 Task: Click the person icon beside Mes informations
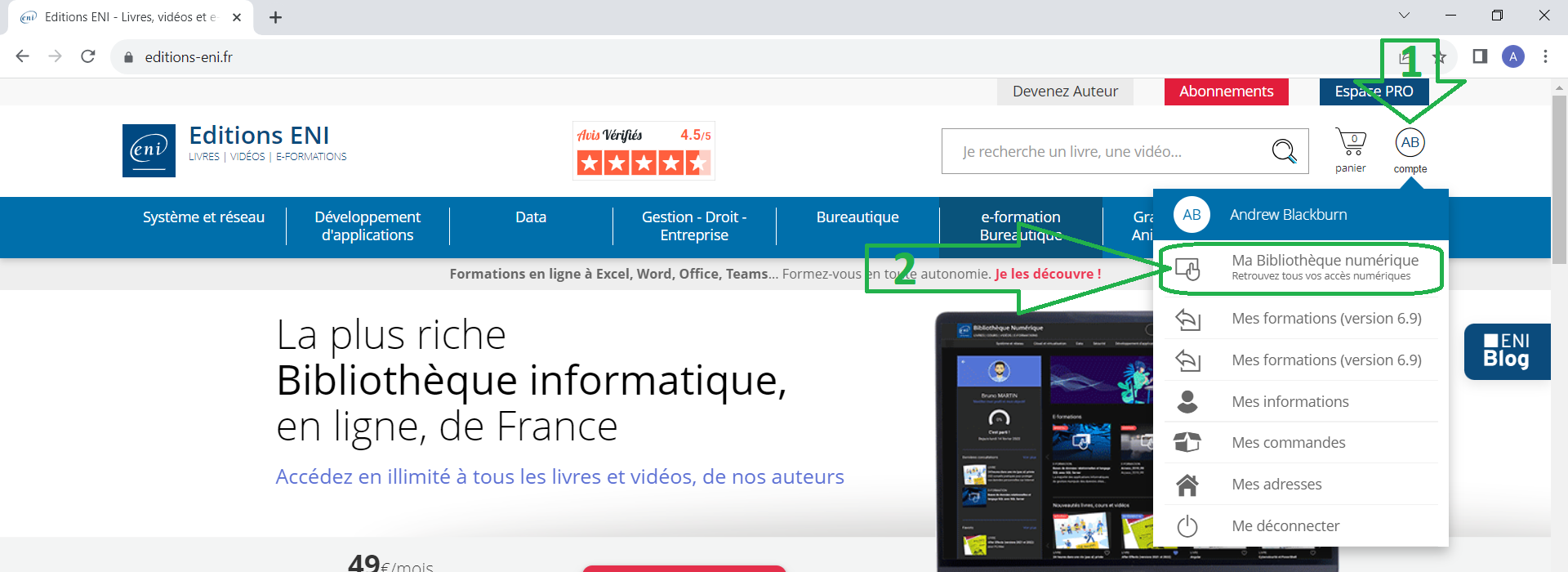[1187, 402]
